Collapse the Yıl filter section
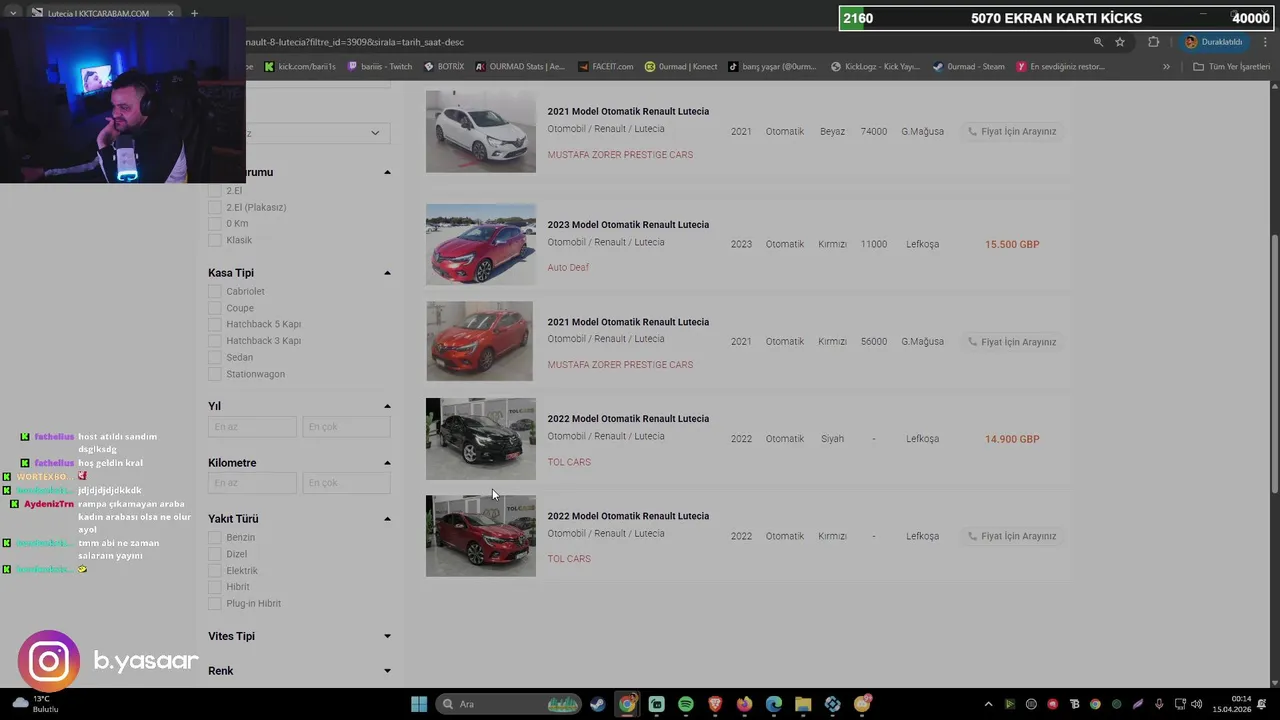The image size is (1280, 720). click(x=387, y=406)
